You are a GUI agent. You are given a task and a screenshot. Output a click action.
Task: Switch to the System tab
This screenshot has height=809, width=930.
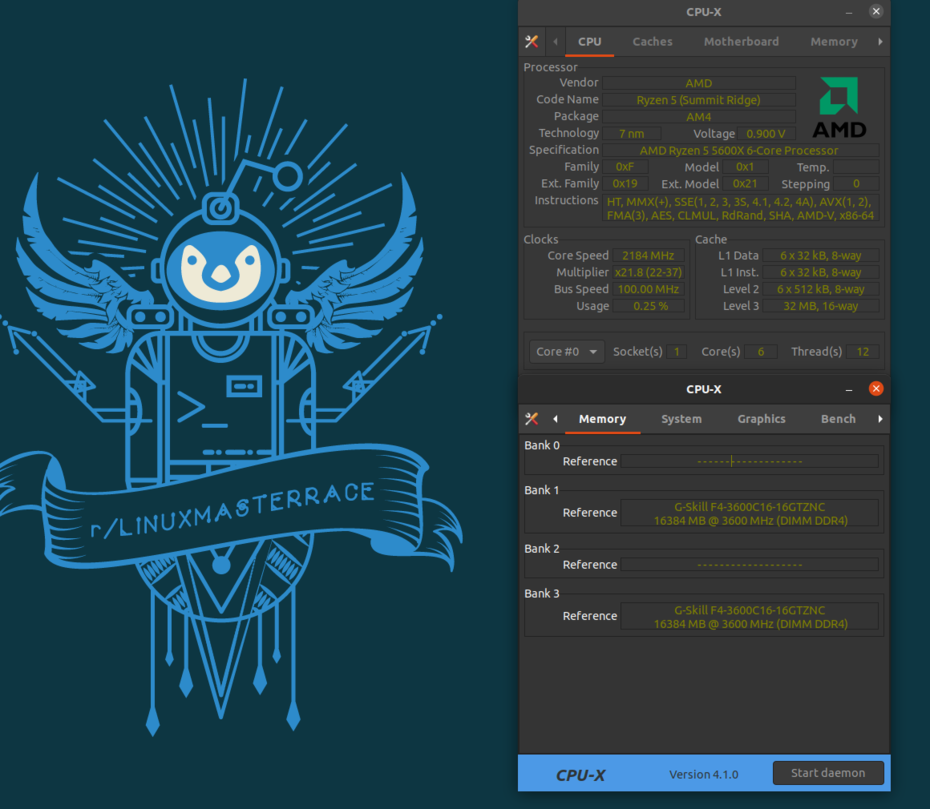point(681,419)
